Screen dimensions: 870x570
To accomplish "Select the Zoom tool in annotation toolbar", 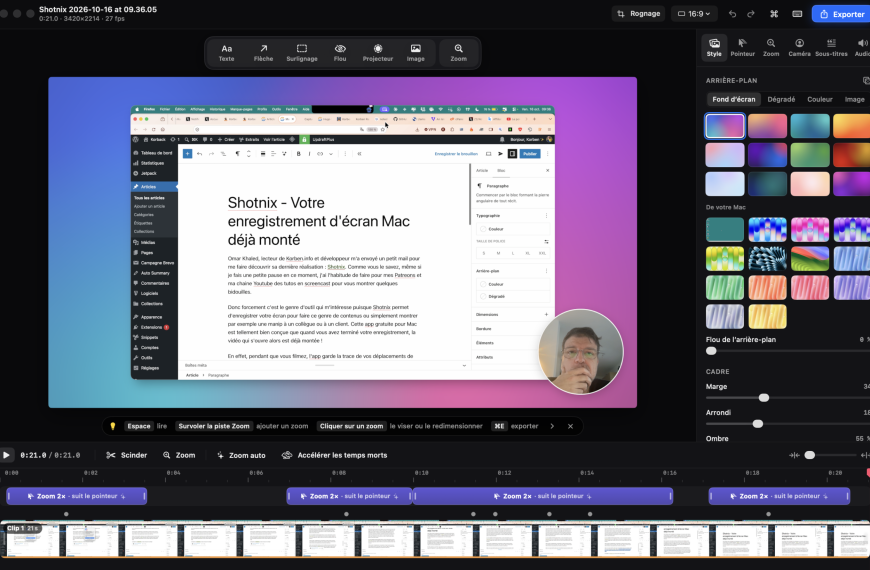I will click(x=458, y=53).
